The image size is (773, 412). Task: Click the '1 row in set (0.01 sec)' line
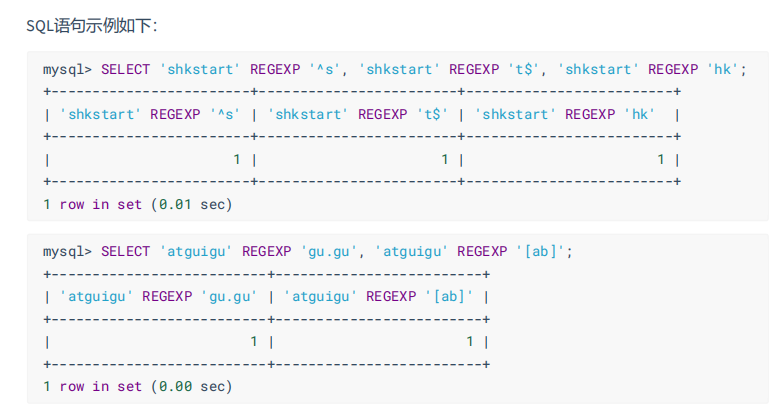(x=137, y=204)
